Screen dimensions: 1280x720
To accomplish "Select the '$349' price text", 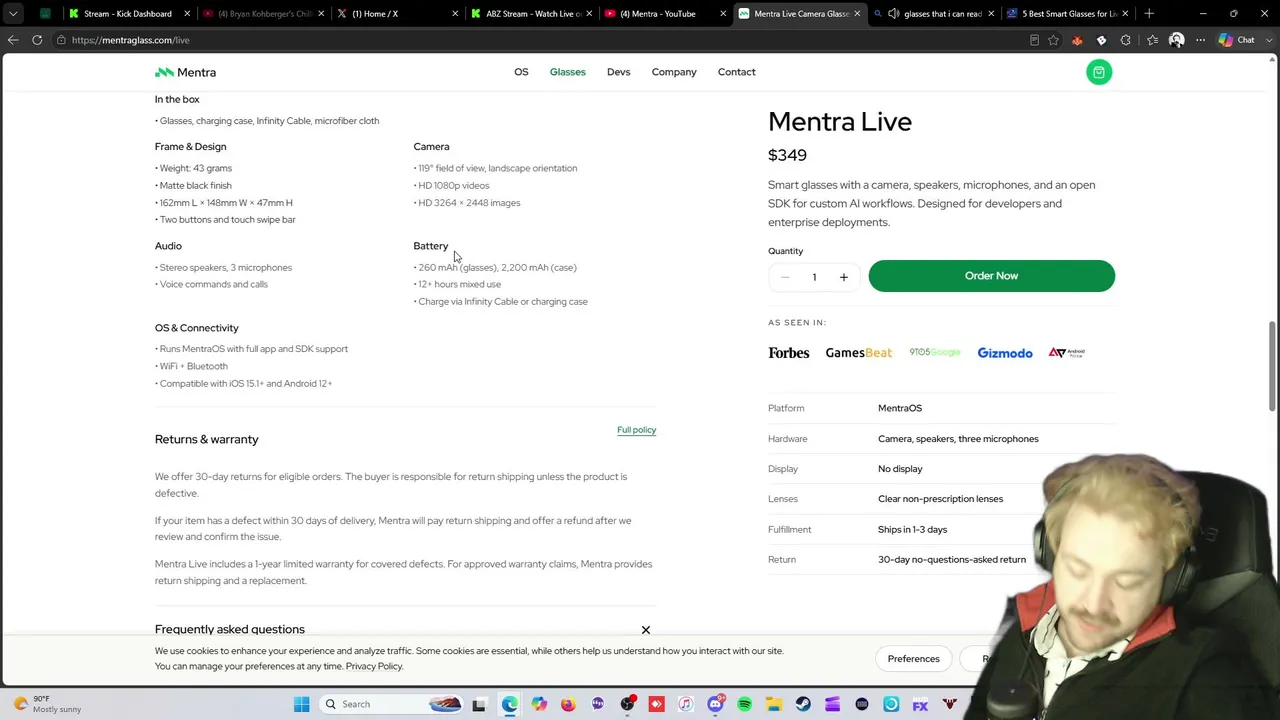I will [x=787, y=155].
